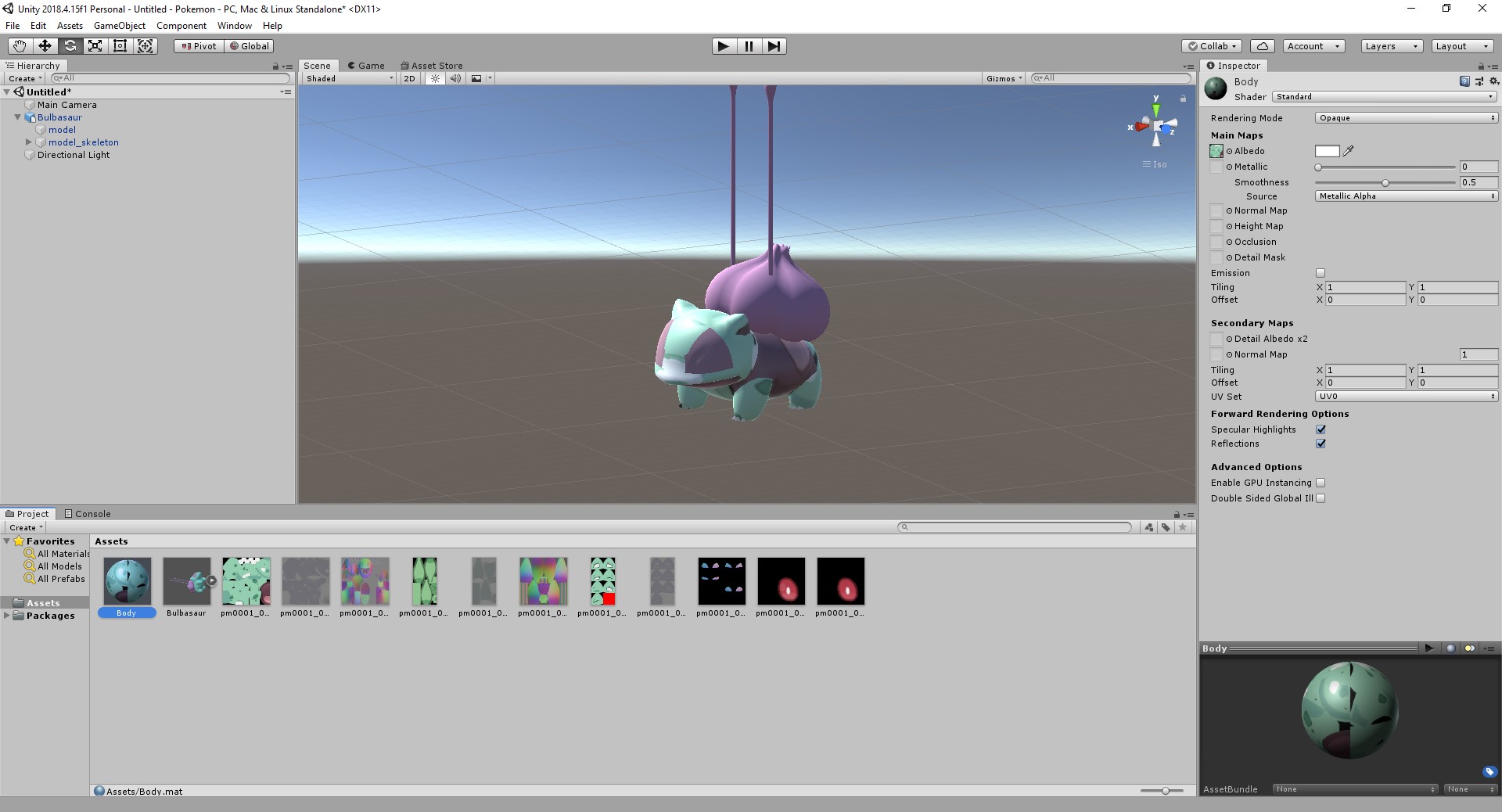
Task: Select the combined Transform tool
Action: [146, 46]
